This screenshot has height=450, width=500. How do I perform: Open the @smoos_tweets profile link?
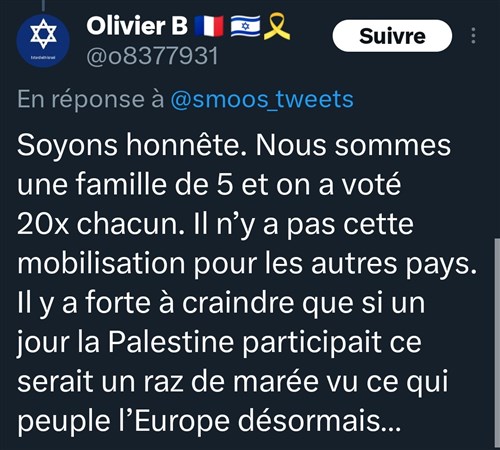[262, 99]
